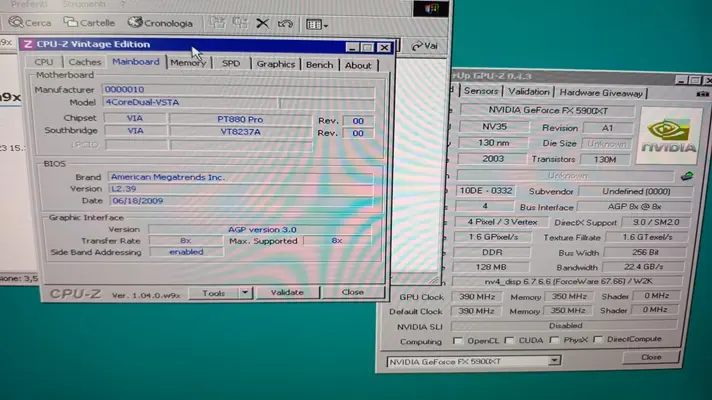Switch to the Sensors tab in GPU-Z
This screenshot has height=400, width=712.
coord(481,91)
